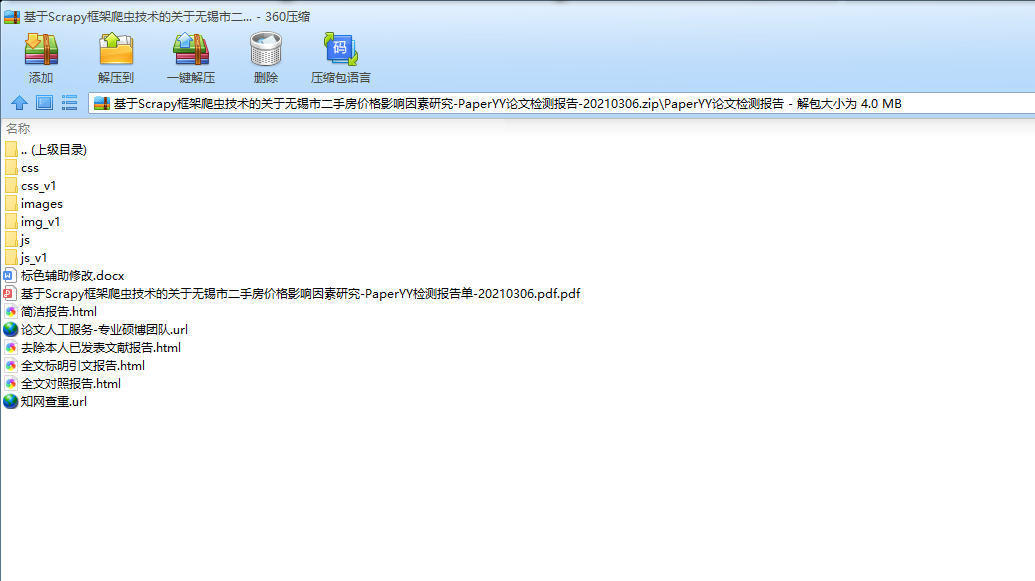Select file name '简洁报告.html'
Screen dimensions: 1035x581
click(x=59, y=311)
